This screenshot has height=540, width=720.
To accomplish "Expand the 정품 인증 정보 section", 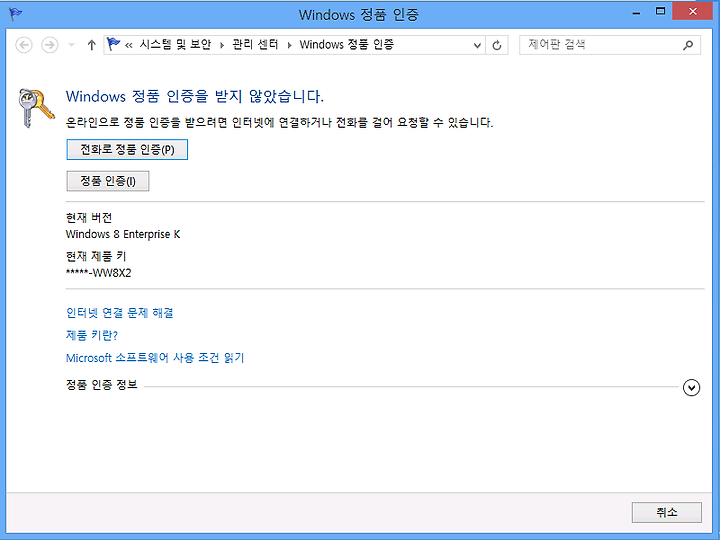I will pos(691,388).
